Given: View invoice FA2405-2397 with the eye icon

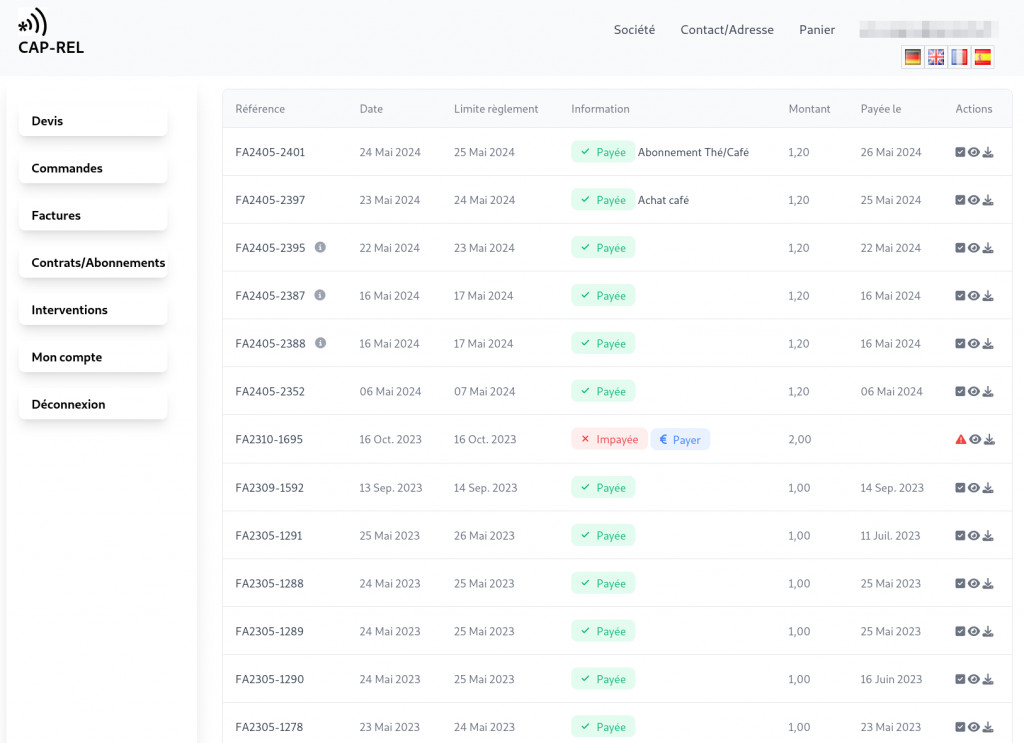Looking at the screenshot, I should pyautogui.click(x=974, y=200).
